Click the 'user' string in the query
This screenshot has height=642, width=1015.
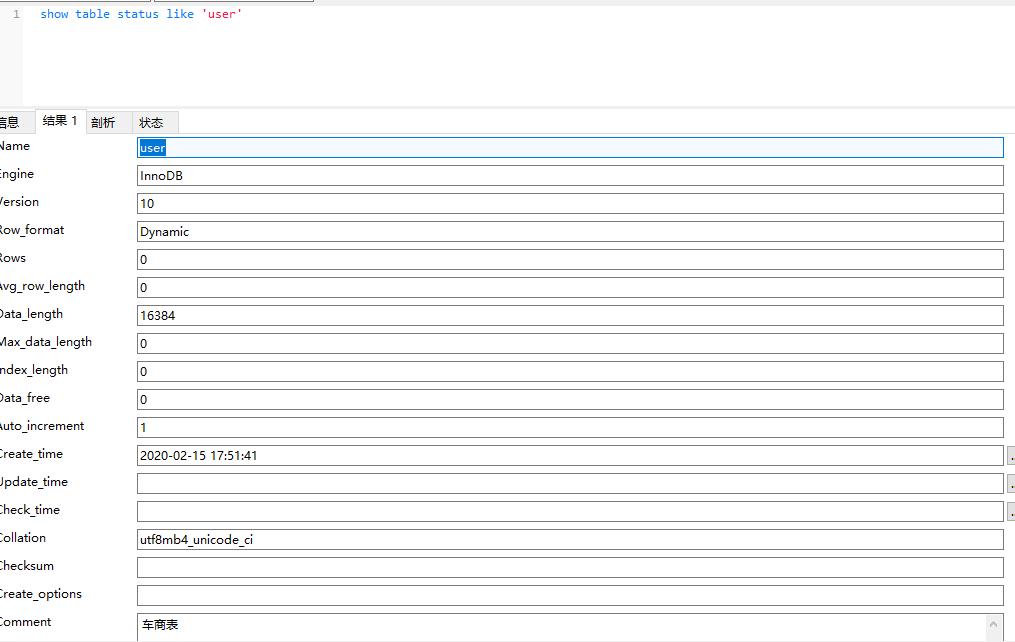[x=222, y=14]
